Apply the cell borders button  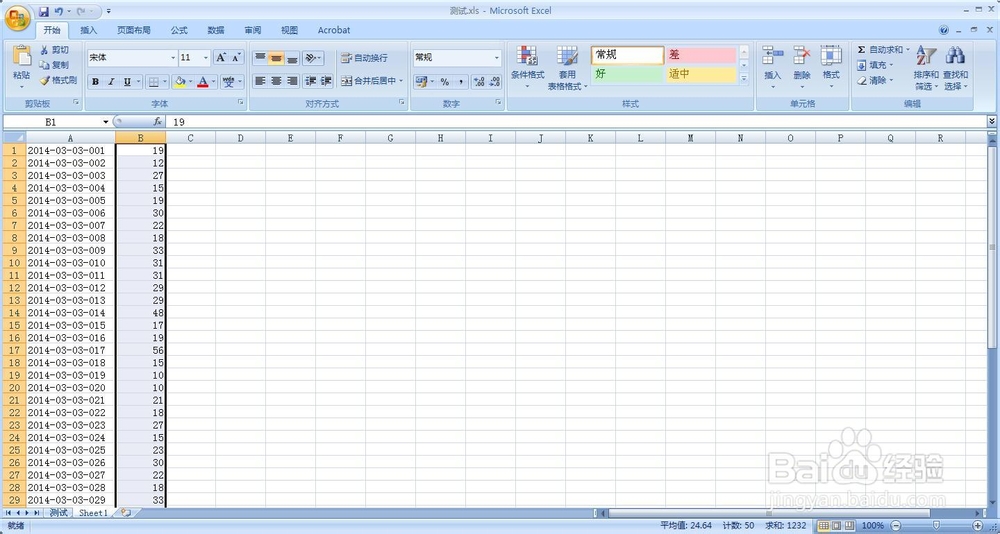point(153,82)
